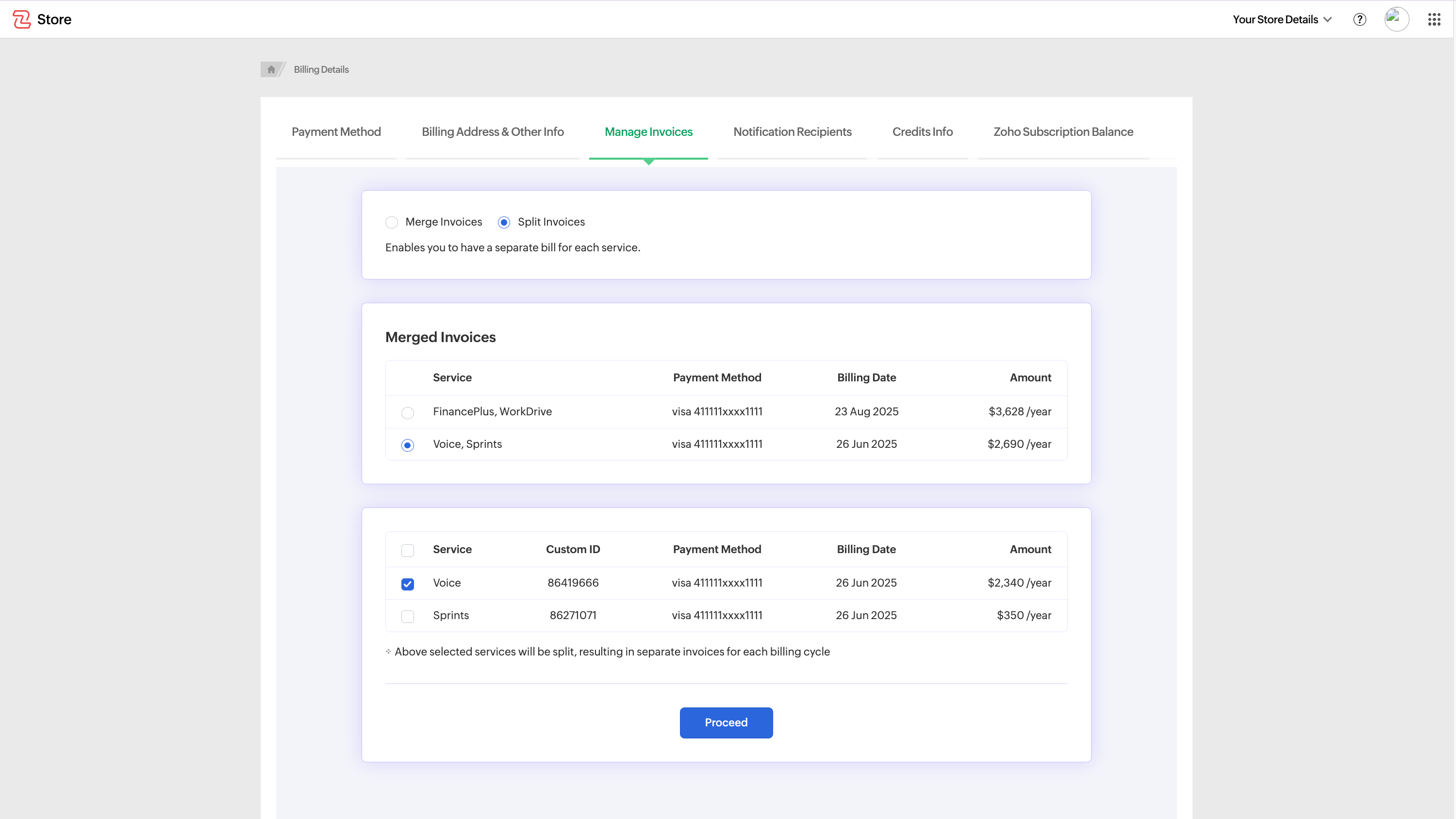Screen dimensions: 1456x819
Task: Open the help question mark icon
Action: point(1359,19)
